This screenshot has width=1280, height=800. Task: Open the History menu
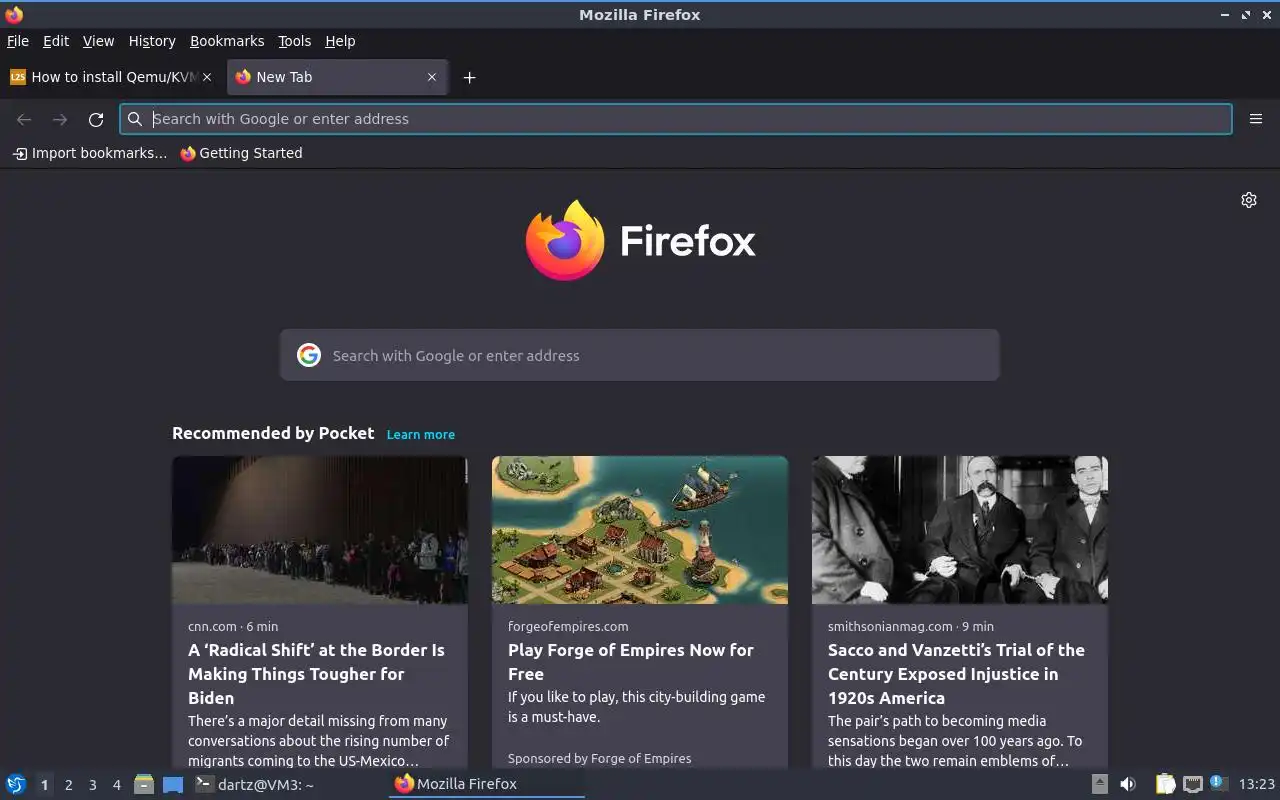tap(152, 41)
